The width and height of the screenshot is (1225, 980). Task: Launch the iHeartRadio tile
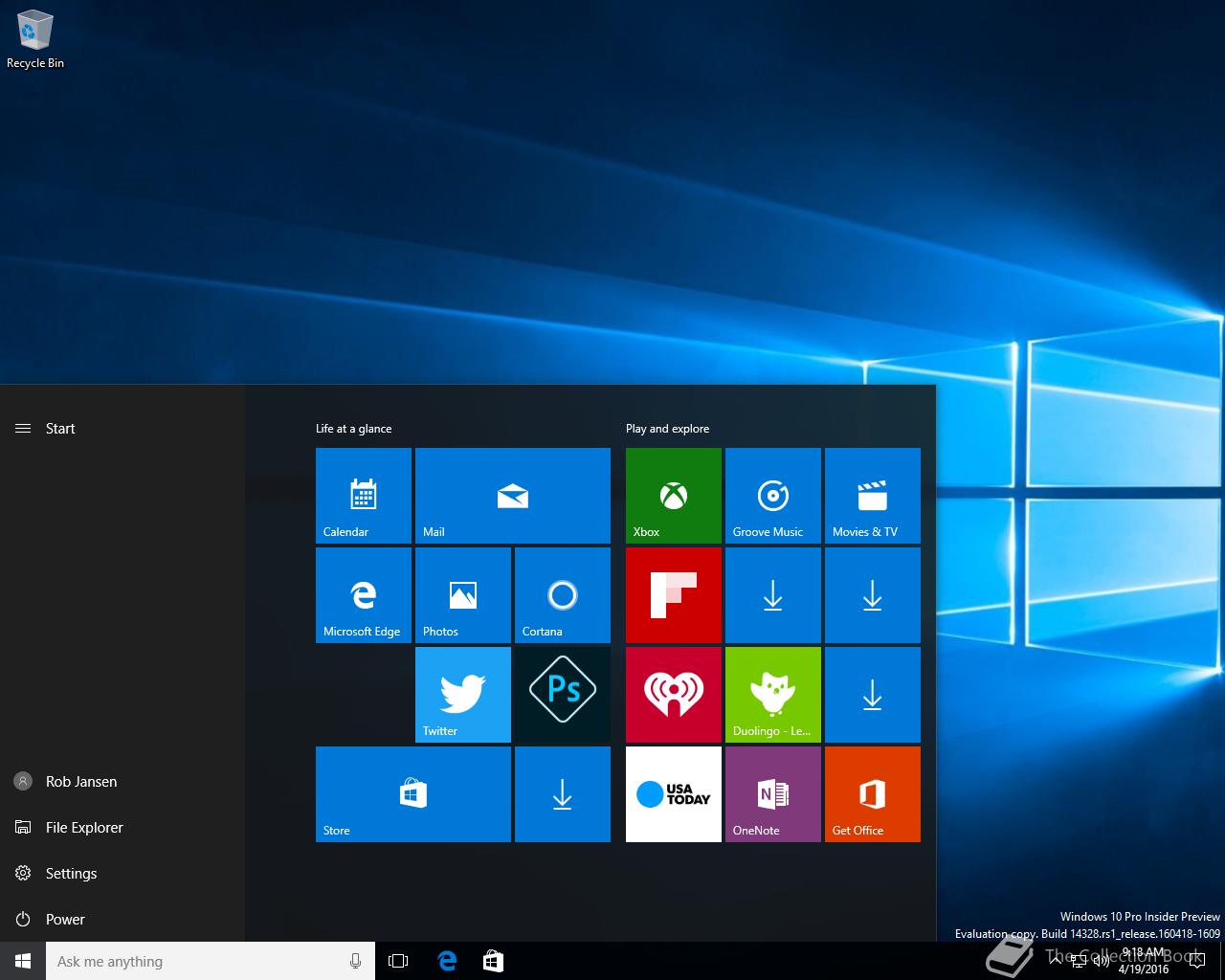click(x=674, y=695)
